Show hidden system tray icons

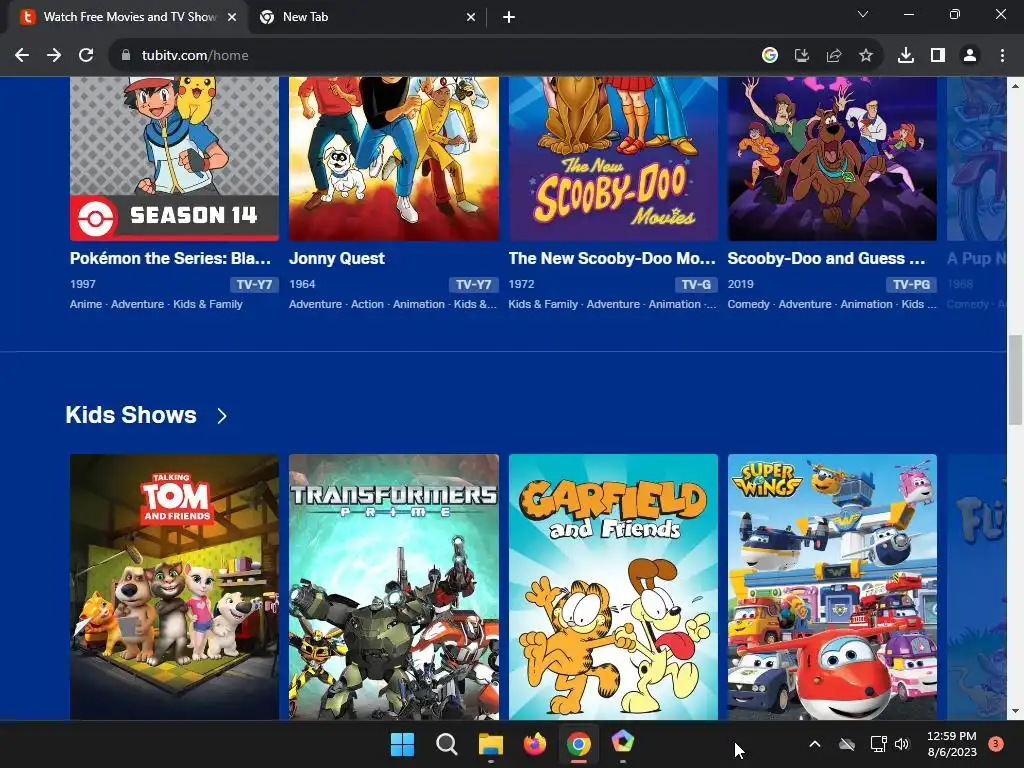point(815,744)
